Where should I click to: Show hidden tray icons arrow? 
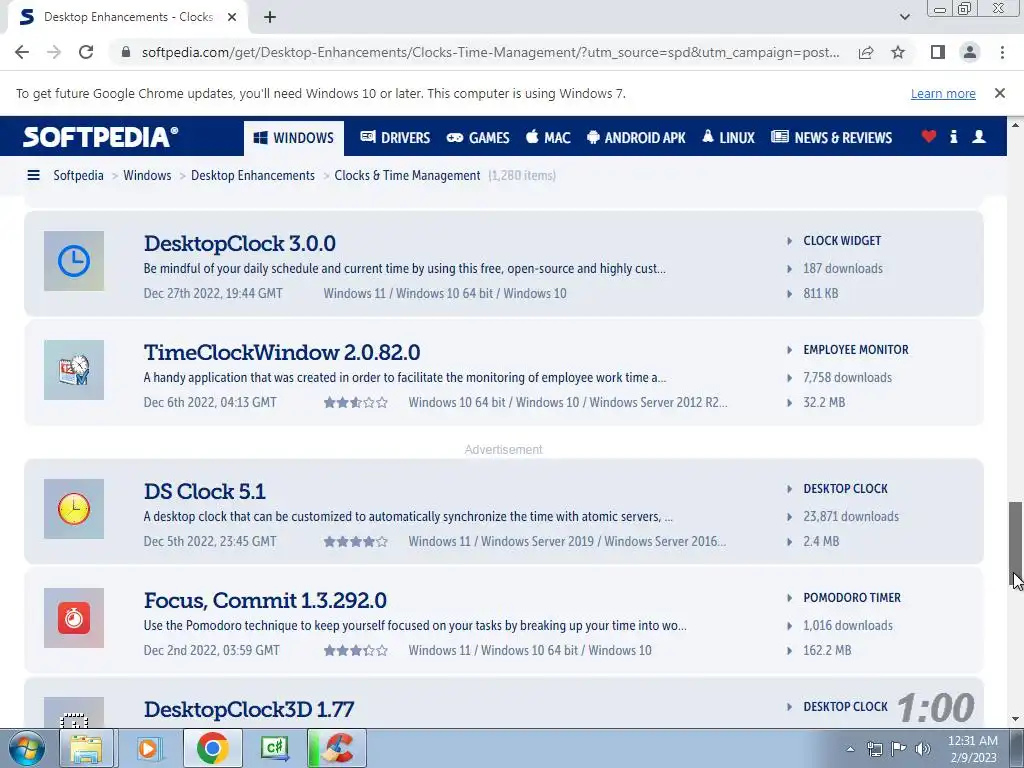pos(850,749)
